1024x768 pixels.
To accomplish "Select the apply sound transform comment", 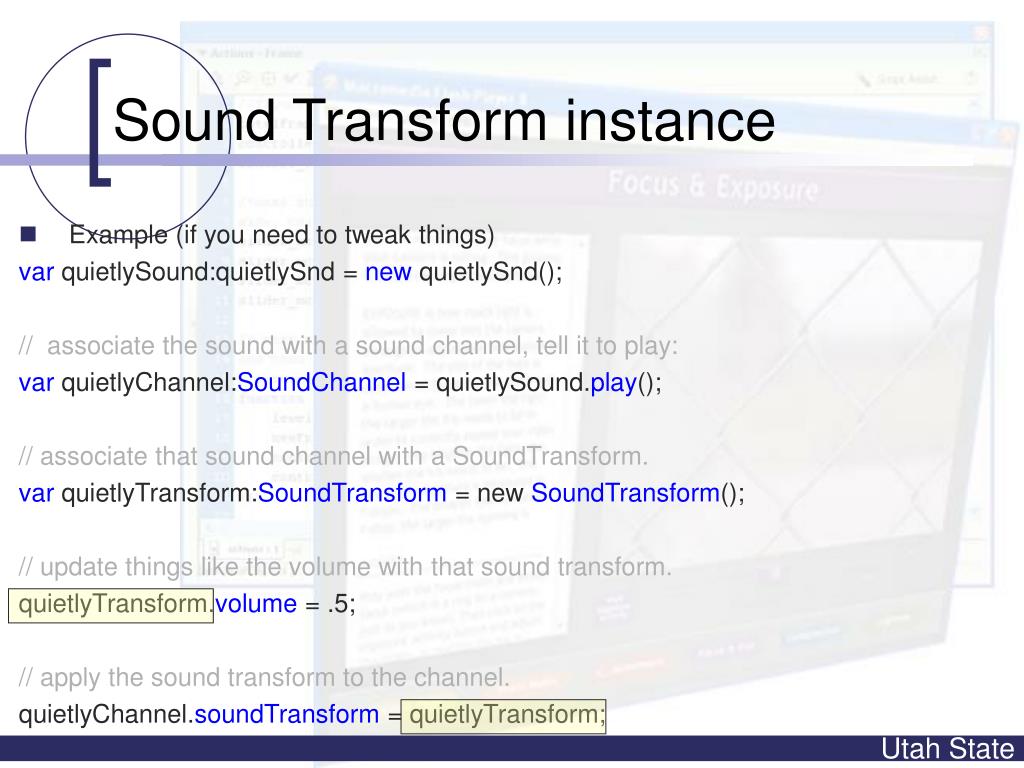I will point(264,678).
